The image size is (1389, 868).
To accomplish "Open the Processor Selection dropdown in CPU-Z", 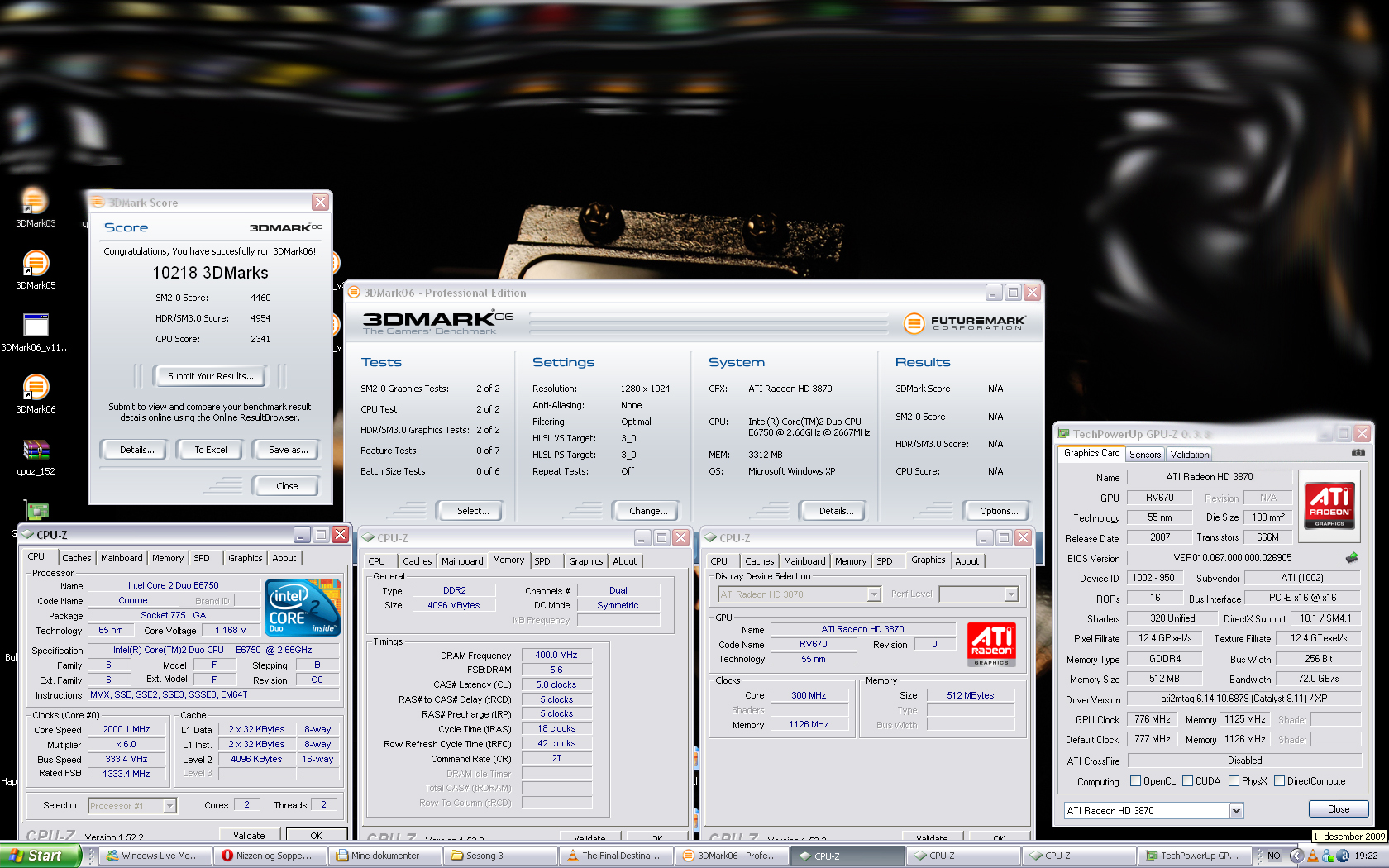I will coord(169,806).
